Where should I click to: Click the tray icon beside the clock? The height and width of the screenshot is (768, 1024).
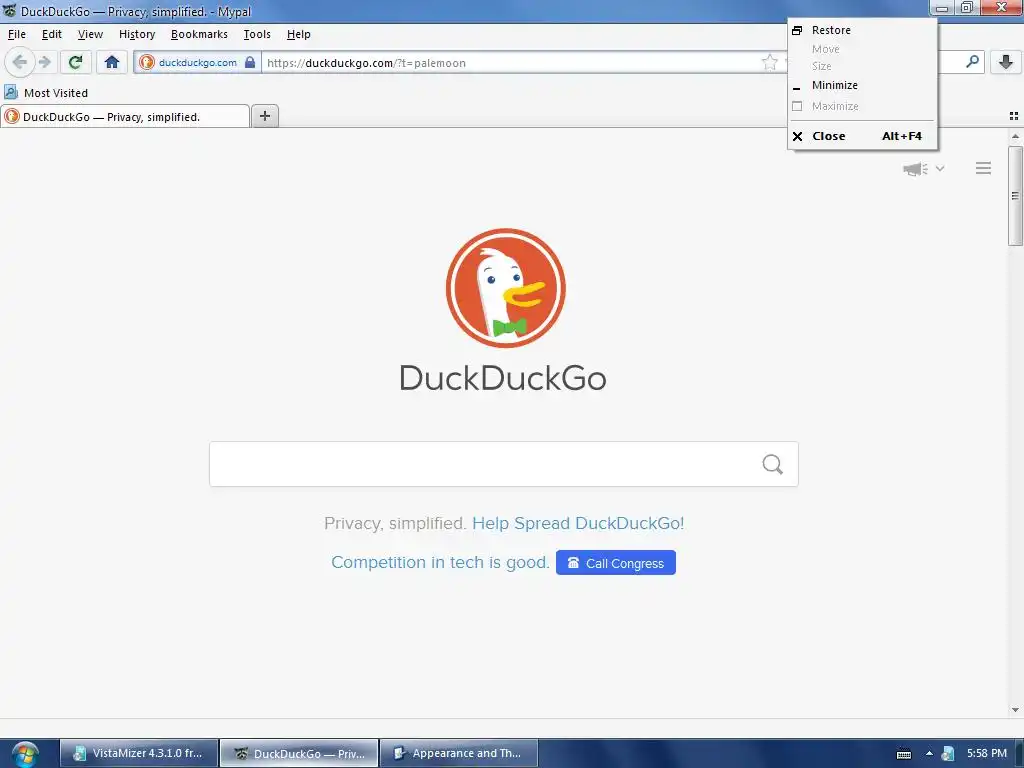pyautogui.click(x=948, y=754)
